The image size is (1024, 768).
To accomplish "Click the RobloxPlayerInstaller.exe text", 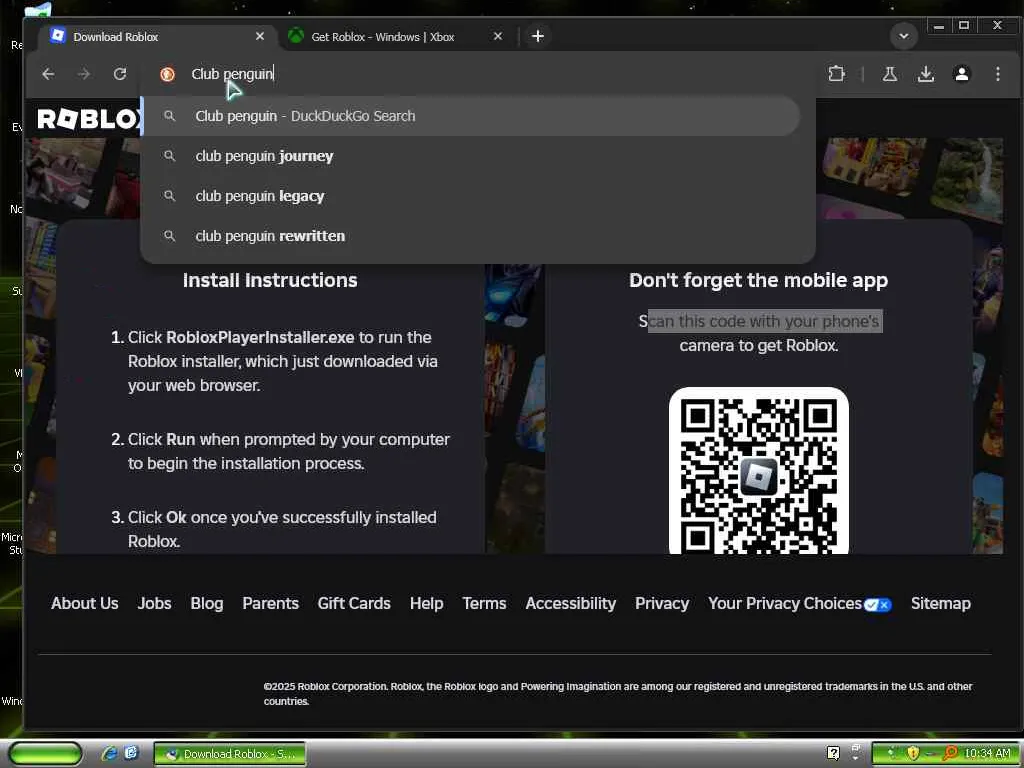I will [260, 338].
